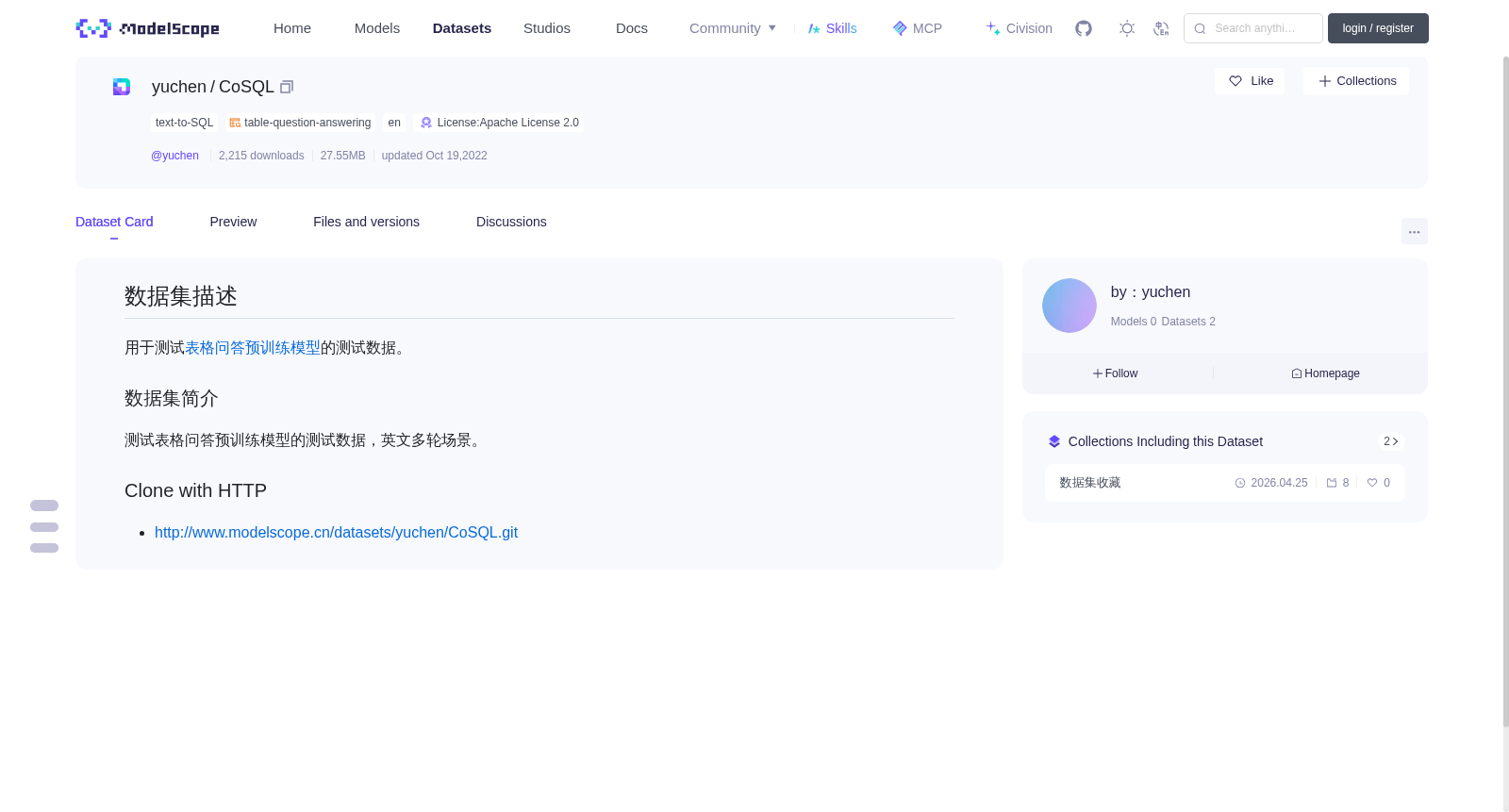Toggle the light/dark theme sun icon
Viewport: 1509px width, 812px height.
[1127, 28]
